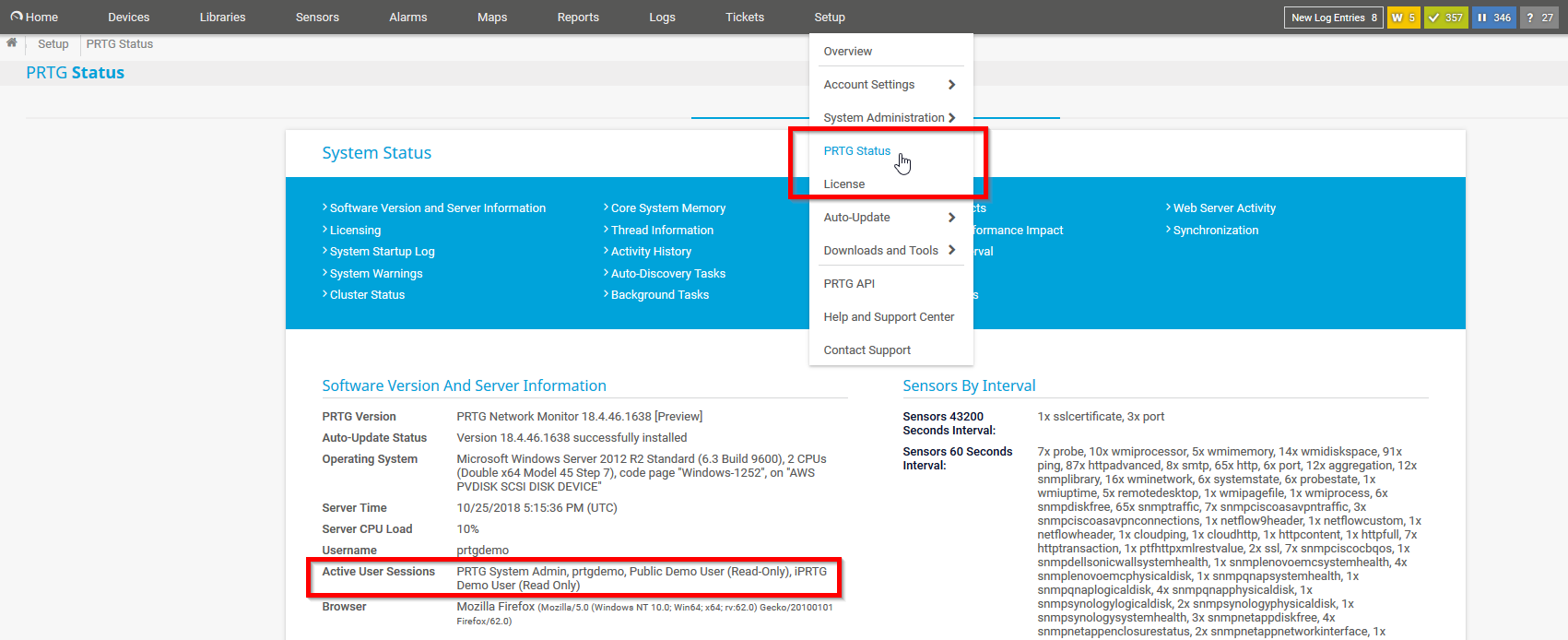The height and width of the screenshot is (640, 1568).
Task: Show the blue paused sensors count 346
Action: [1493, 18]
